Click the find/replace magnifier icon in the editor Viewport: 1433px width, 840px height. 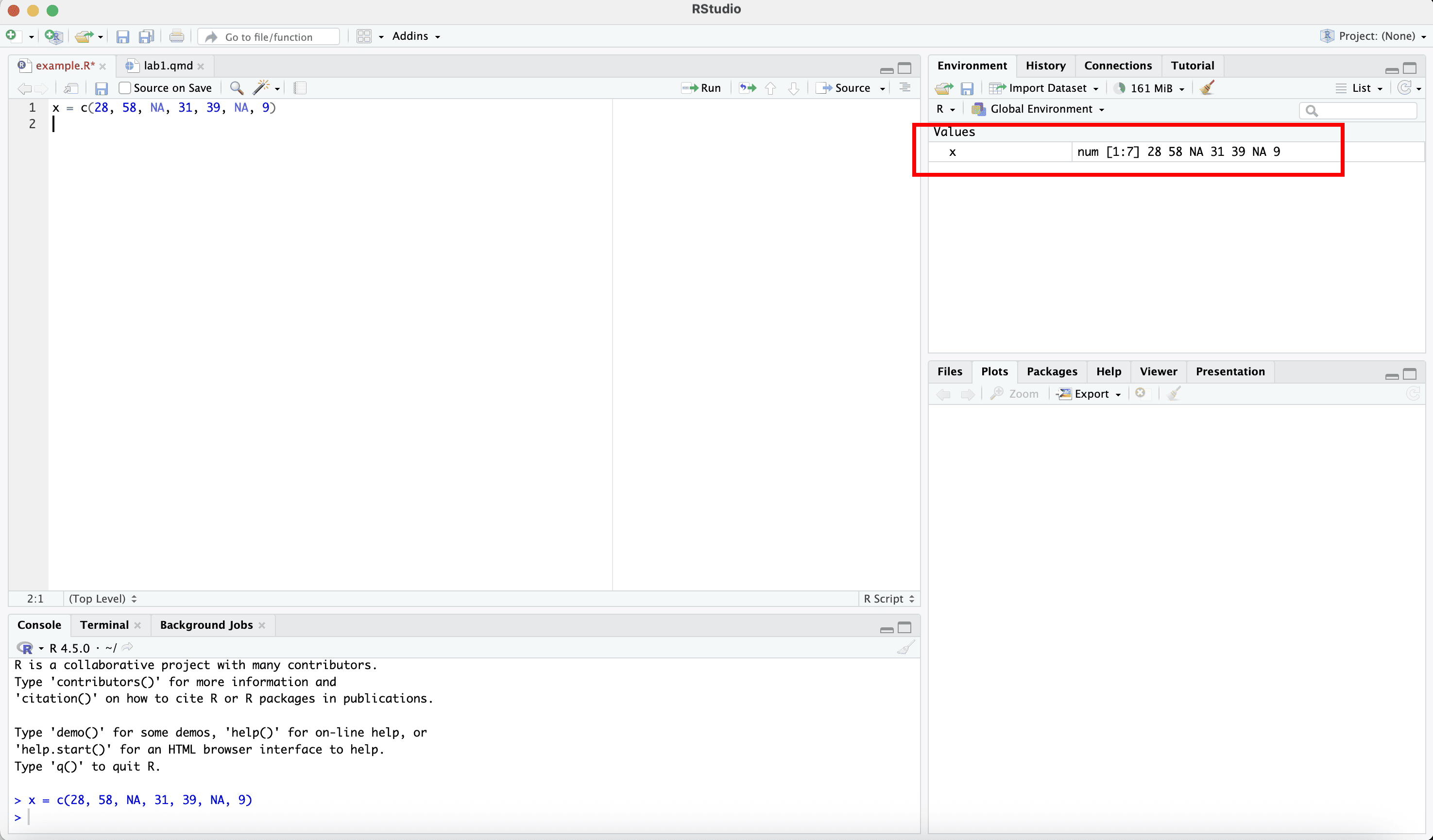[237, 88]
